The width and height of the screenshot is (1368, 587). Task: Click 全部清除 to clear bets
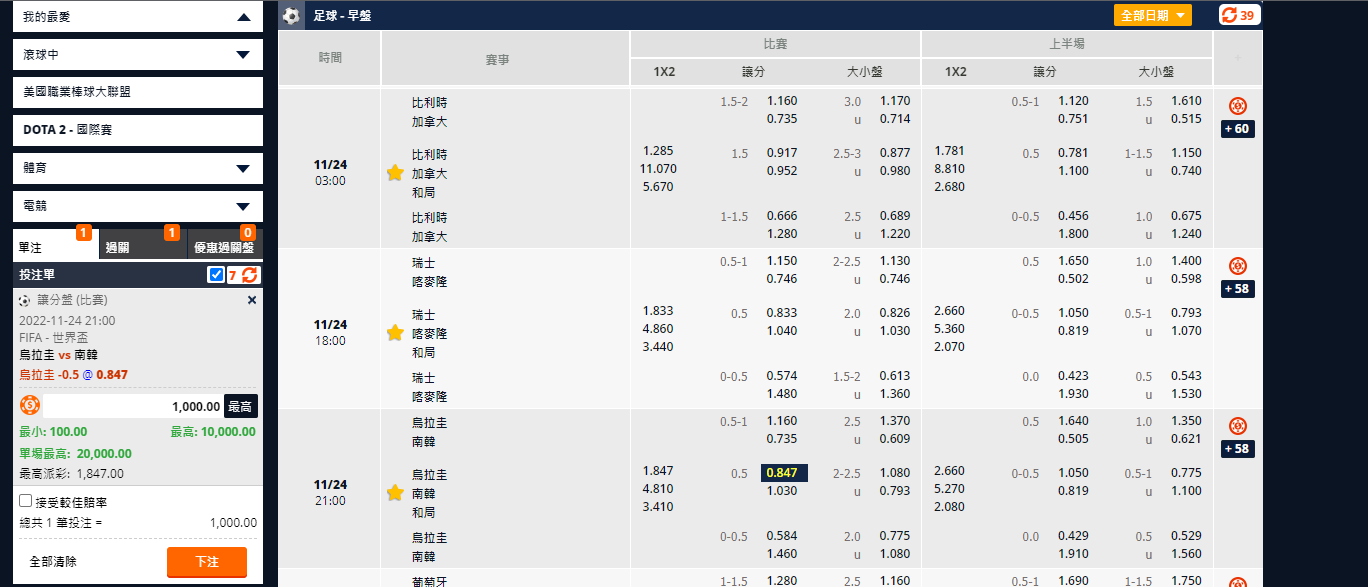pyautogui.click(x=53, y=562)
